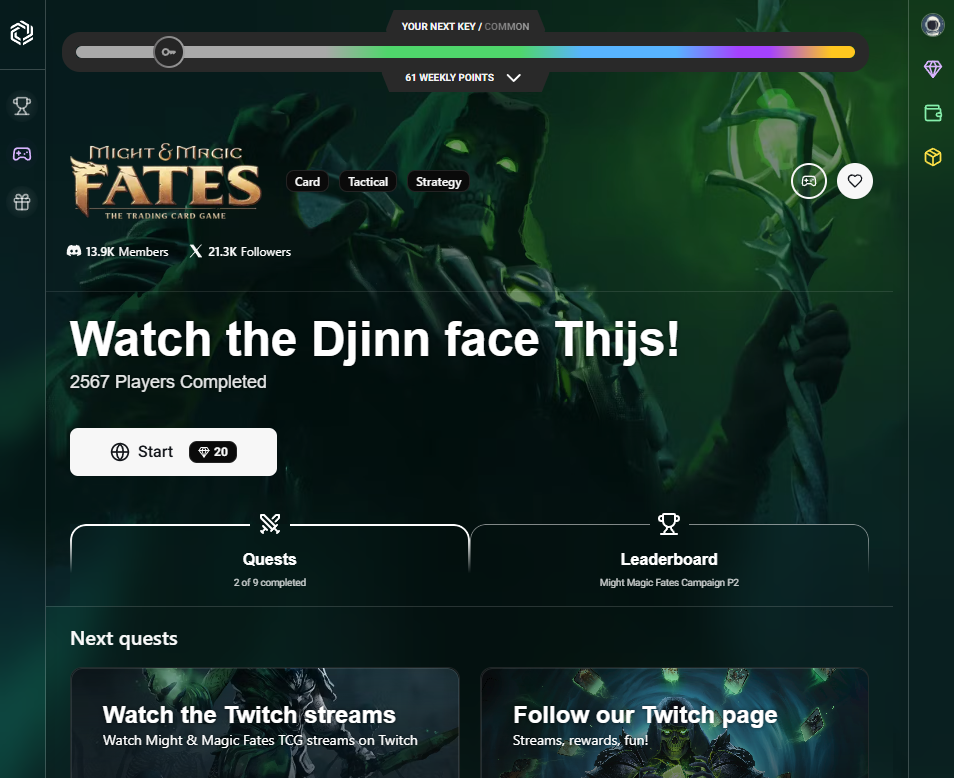The image size is (954, 778).
Task: Switch to the Quests tab
Action: pyautogui.click(x=270, y=560)
